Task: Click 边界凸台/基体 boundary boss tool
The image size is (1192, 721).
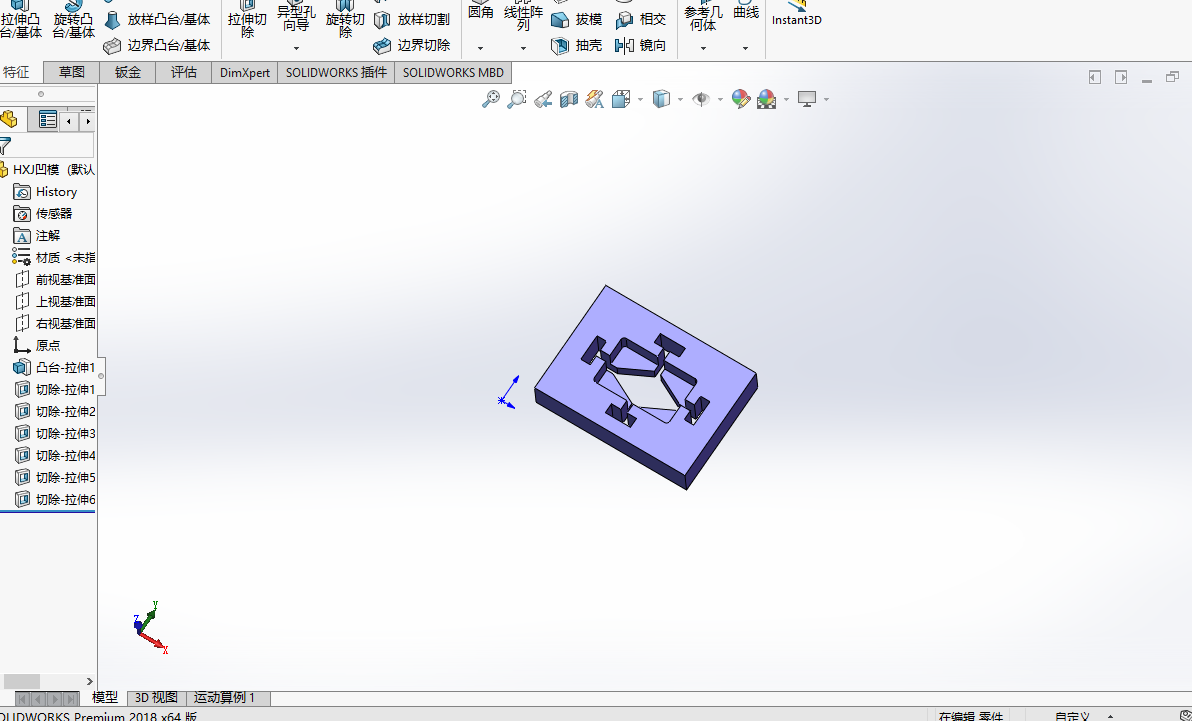Action: point(157,46)
